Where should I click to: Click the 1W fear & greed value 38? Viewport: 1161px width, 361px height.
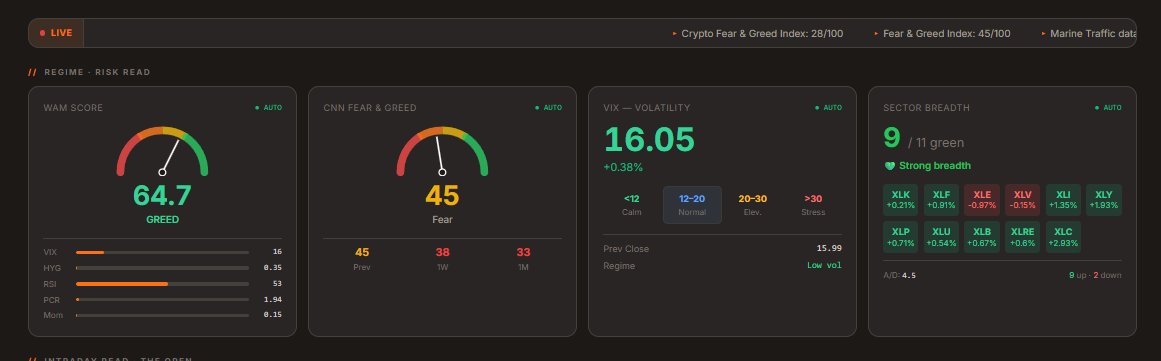pyautogui.click(x=442, y=252)
